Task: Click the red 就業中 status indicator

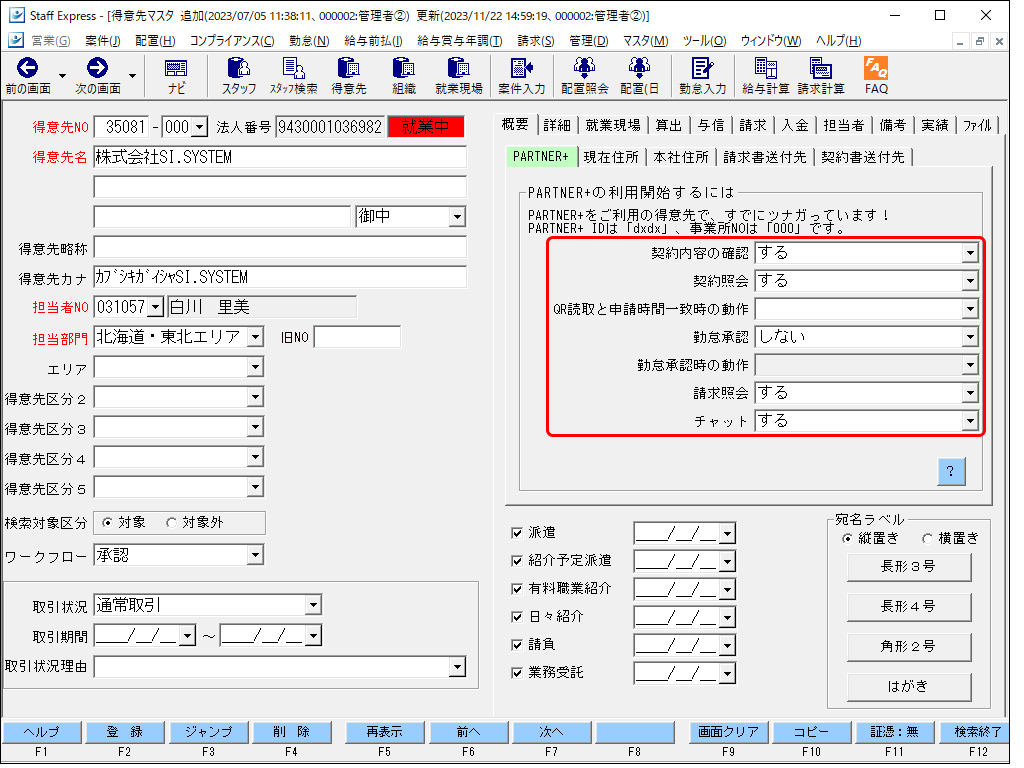Action: click(x=426, y=127)
